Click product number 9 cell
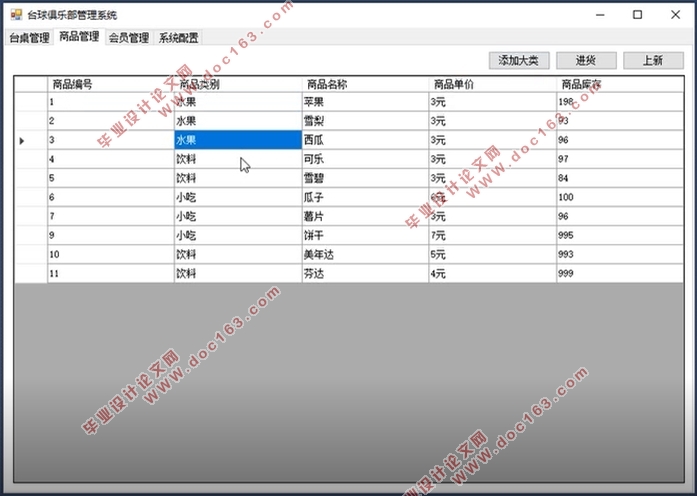Image resolution: width=697 pixels, height=496 pixels. click(111, 236)
